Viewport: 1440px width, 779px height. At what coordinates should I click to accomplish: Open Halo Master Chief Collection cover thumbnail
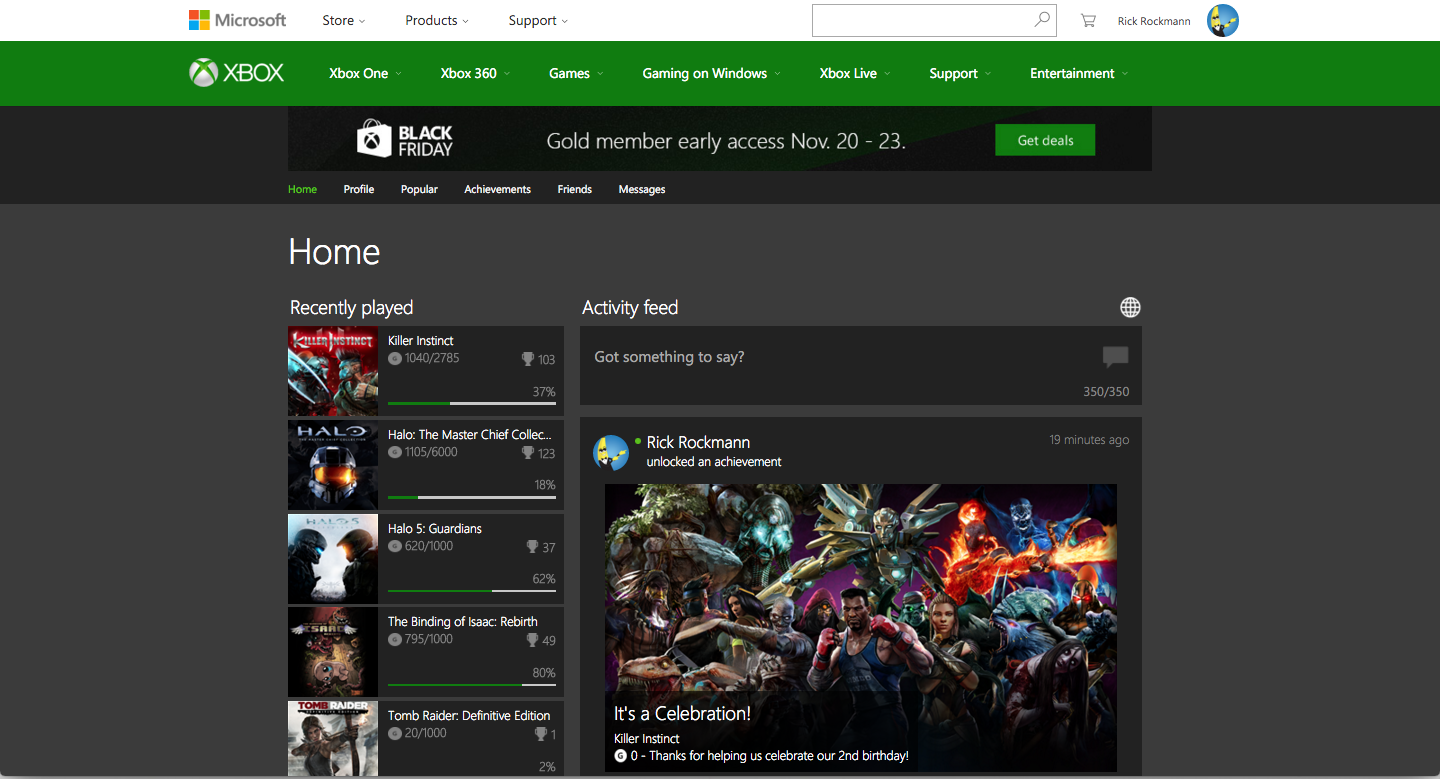(x=333, y=465)
